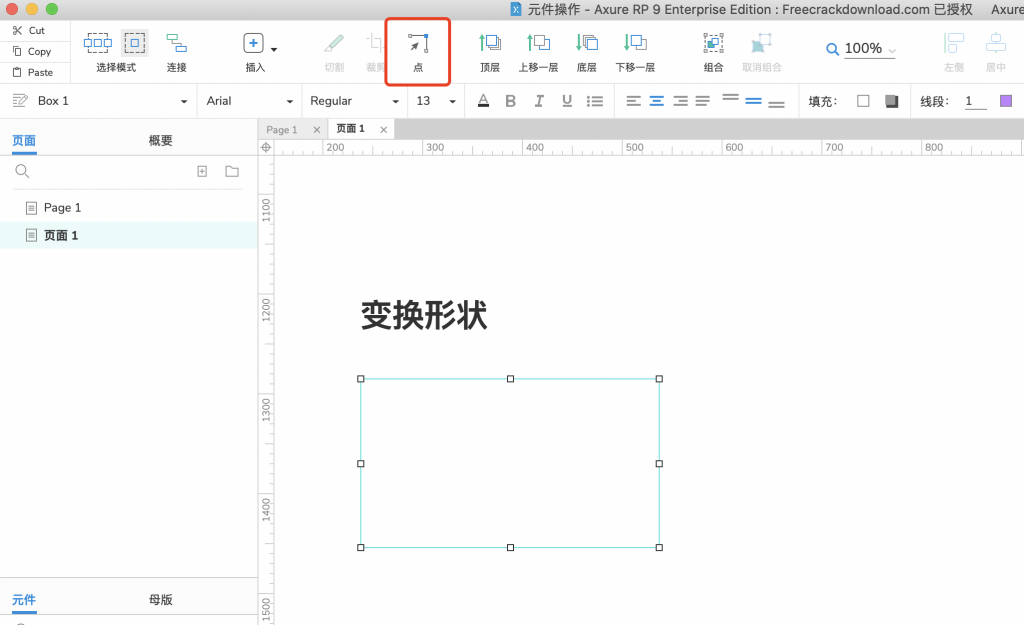This screenshot has width=1024, height=625.
Task: Open the Regular font style dropdown
Action: click(x=354, y=101)
